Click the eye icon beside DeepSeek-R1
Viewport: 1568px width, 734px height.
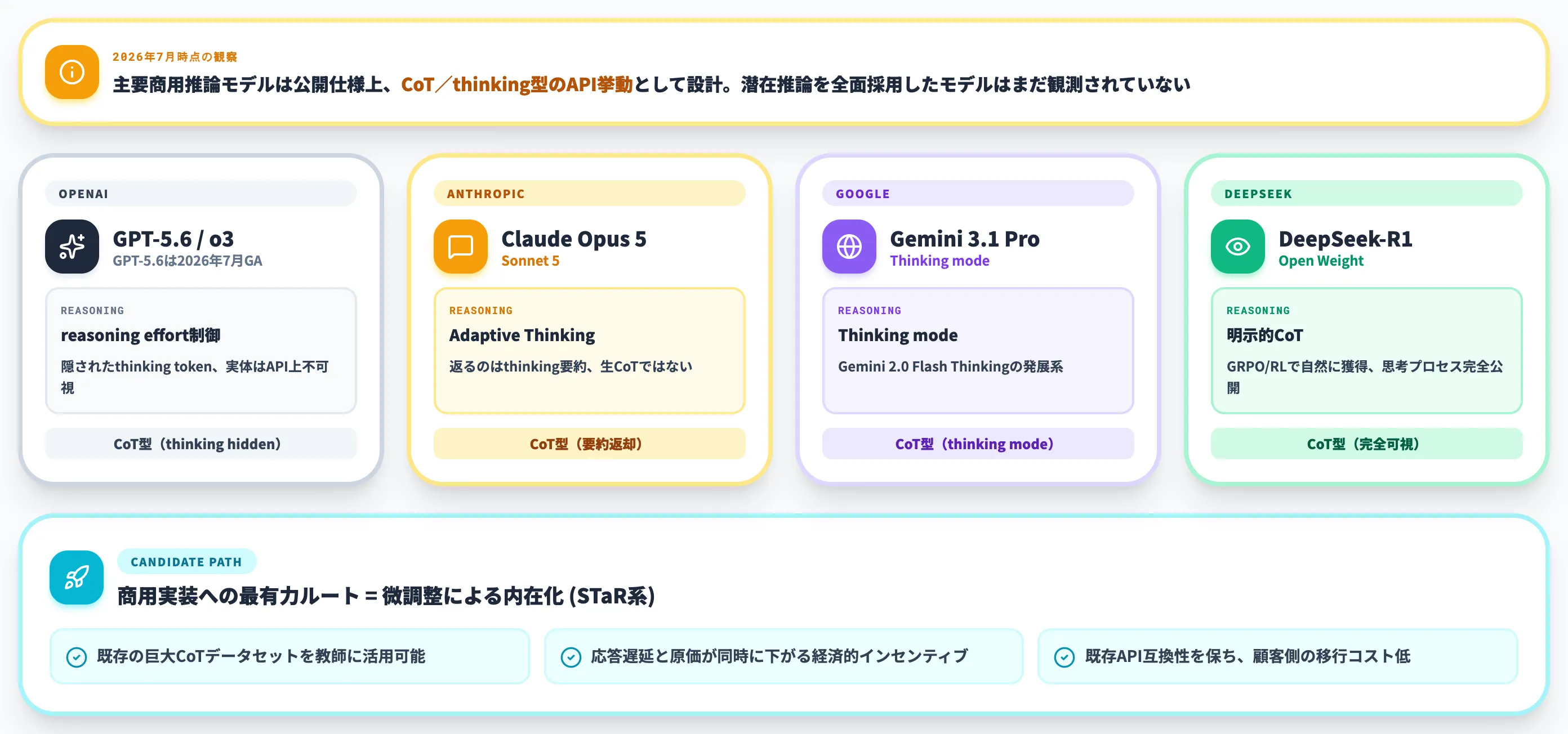(x=1237, y=247)
